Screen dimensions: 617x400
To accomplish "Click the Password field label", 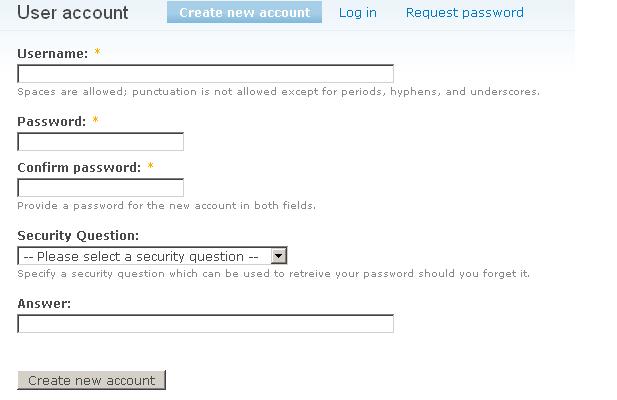I will (x=51, y=121).
